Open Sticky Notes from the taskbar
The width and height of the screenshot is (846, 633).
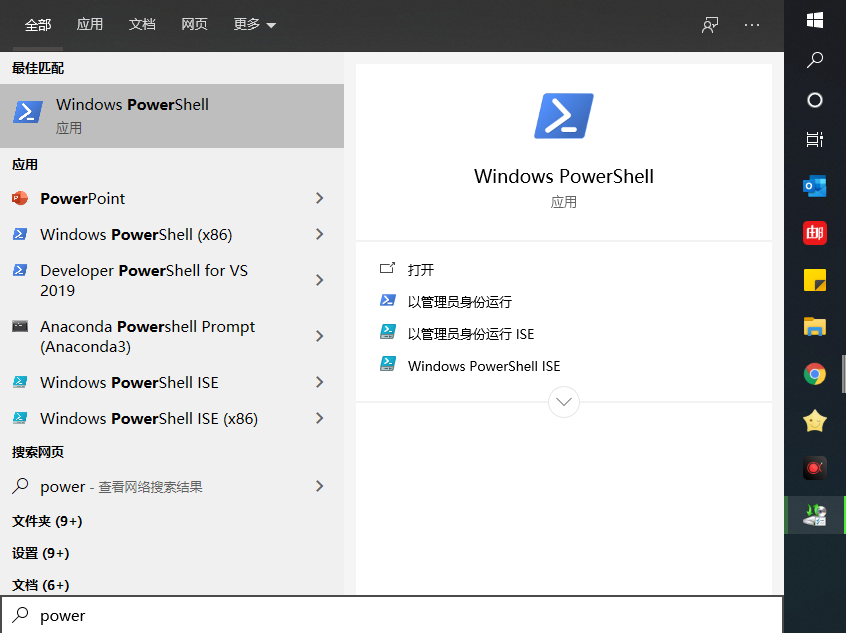pos(815,280)
